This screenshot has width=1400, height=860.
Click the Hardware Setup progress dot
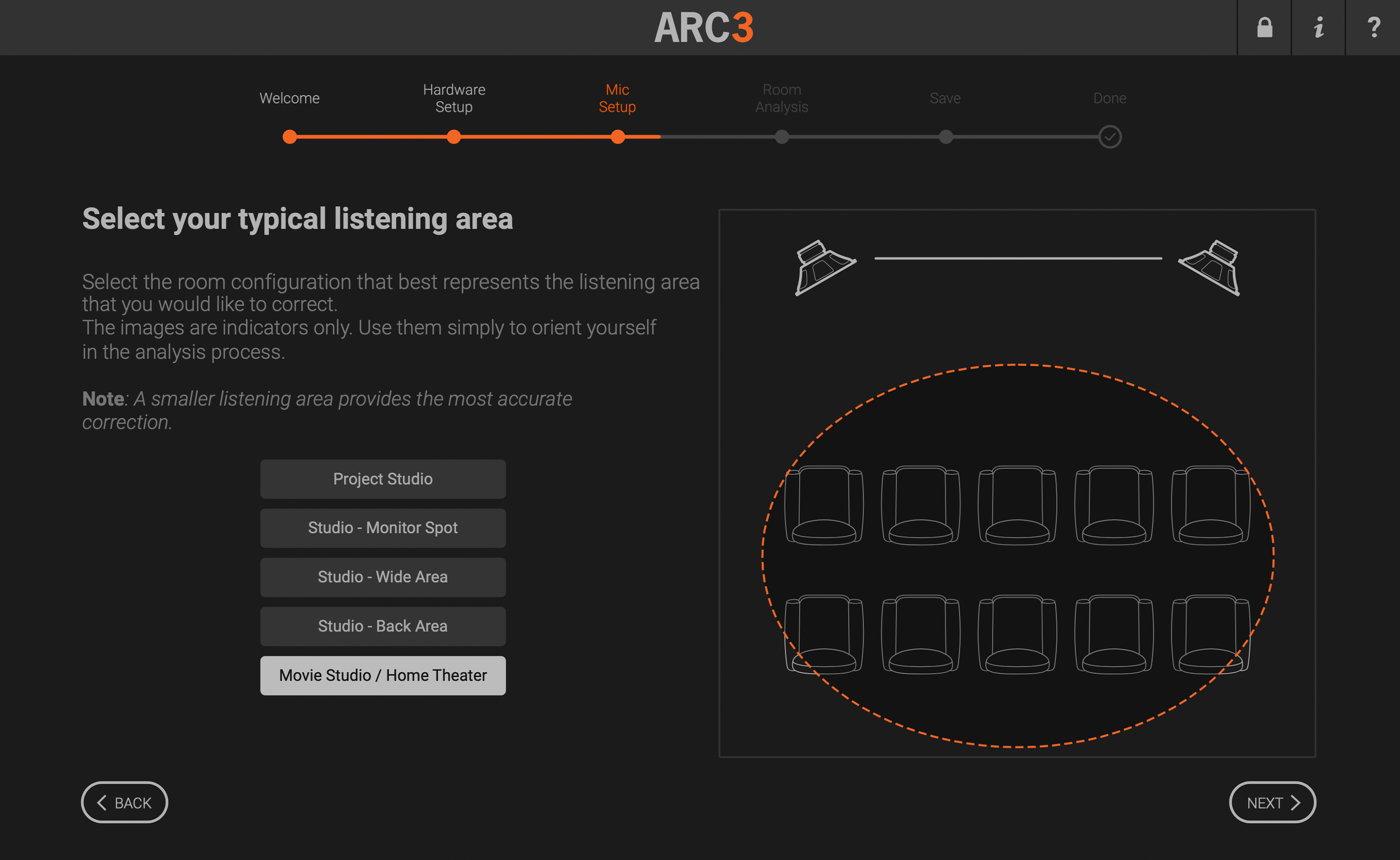[x=454, y=137]
